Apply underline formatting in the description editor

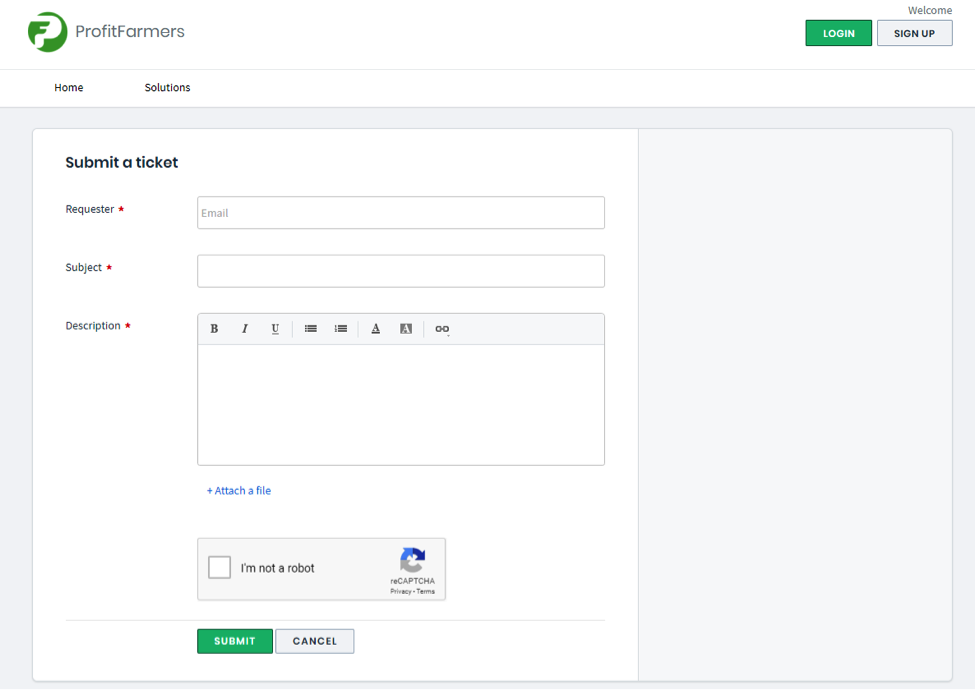[x=275, y=329]
